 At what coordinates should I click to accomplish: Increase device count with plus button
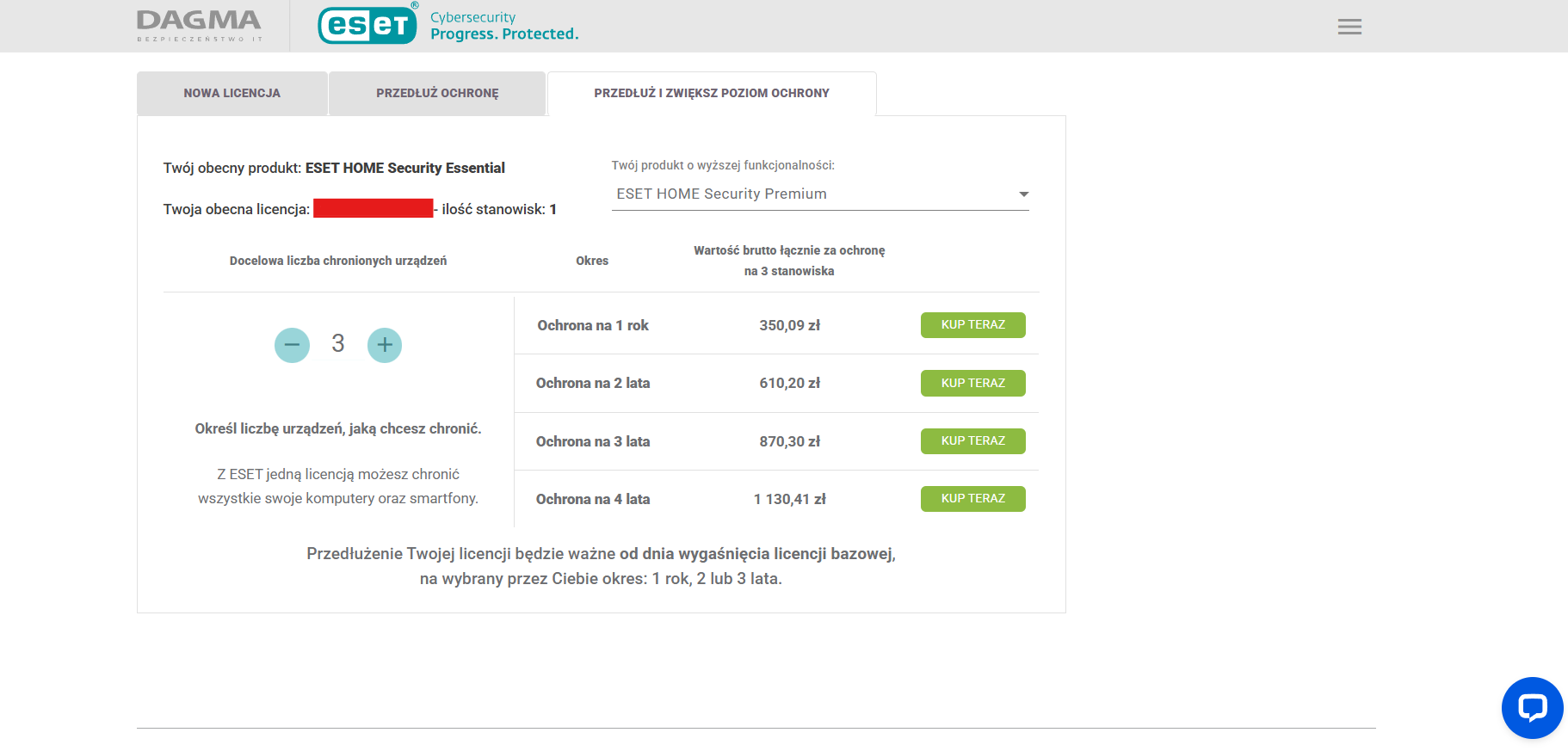(x=385, y=345)
